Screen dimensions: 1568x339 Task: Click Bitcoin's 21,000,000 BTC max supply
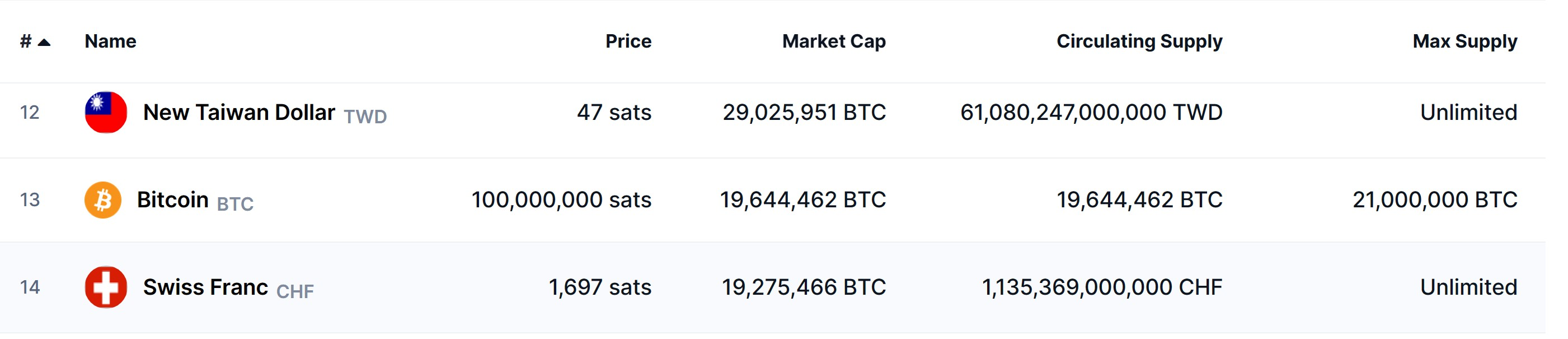1434,200
